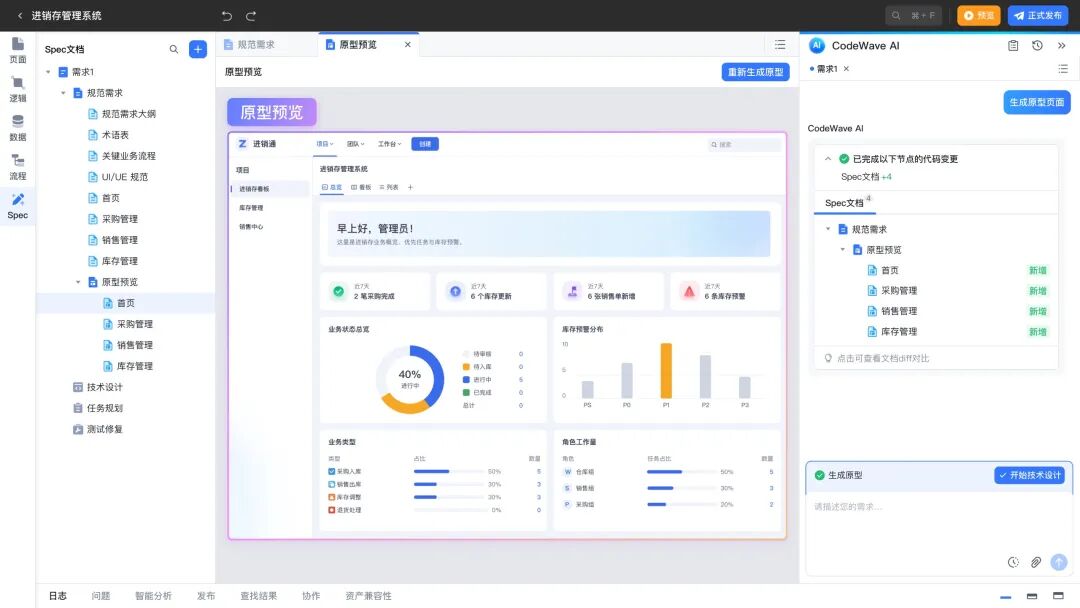Screen dimensions: 1080x608
Task: Click the 开始技术设计 button
Action: (x=1029, y=475)
